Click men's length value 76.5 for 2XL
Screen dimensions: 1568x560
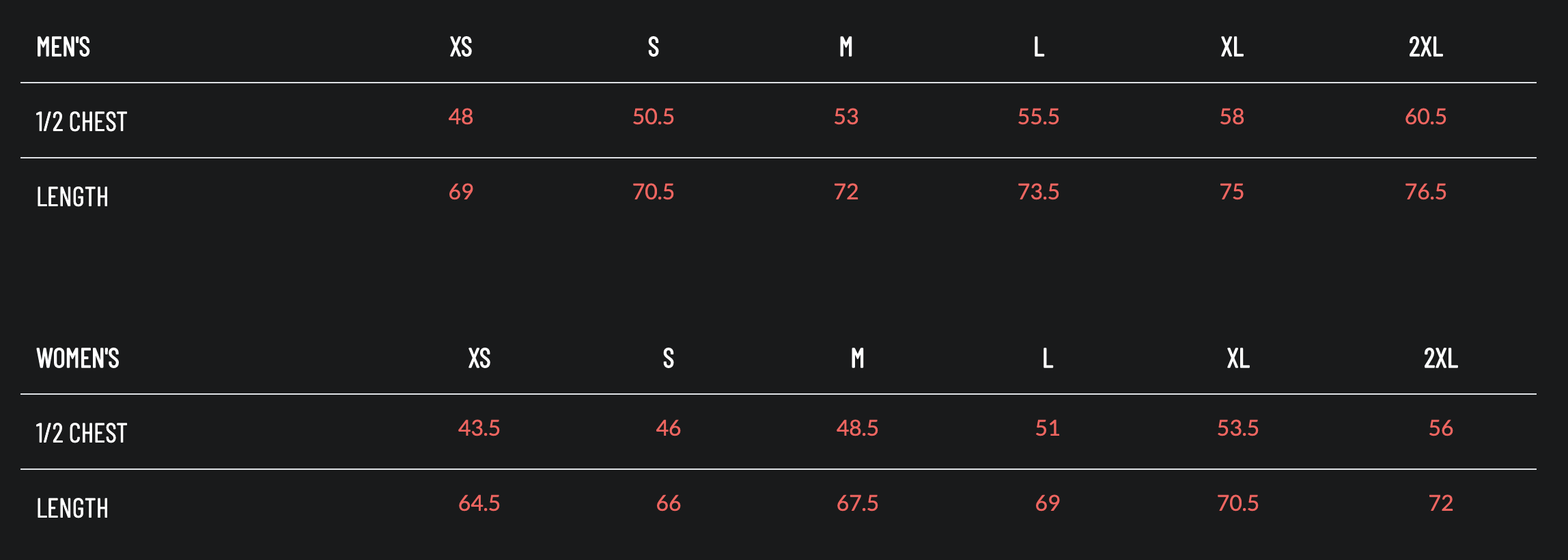pyautogui.click(x=1425, y=192)
